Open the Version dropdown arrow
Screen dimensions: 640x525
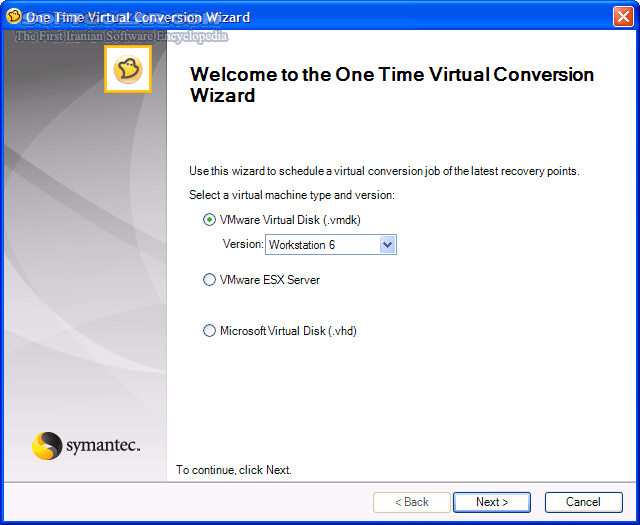[387, 245]
